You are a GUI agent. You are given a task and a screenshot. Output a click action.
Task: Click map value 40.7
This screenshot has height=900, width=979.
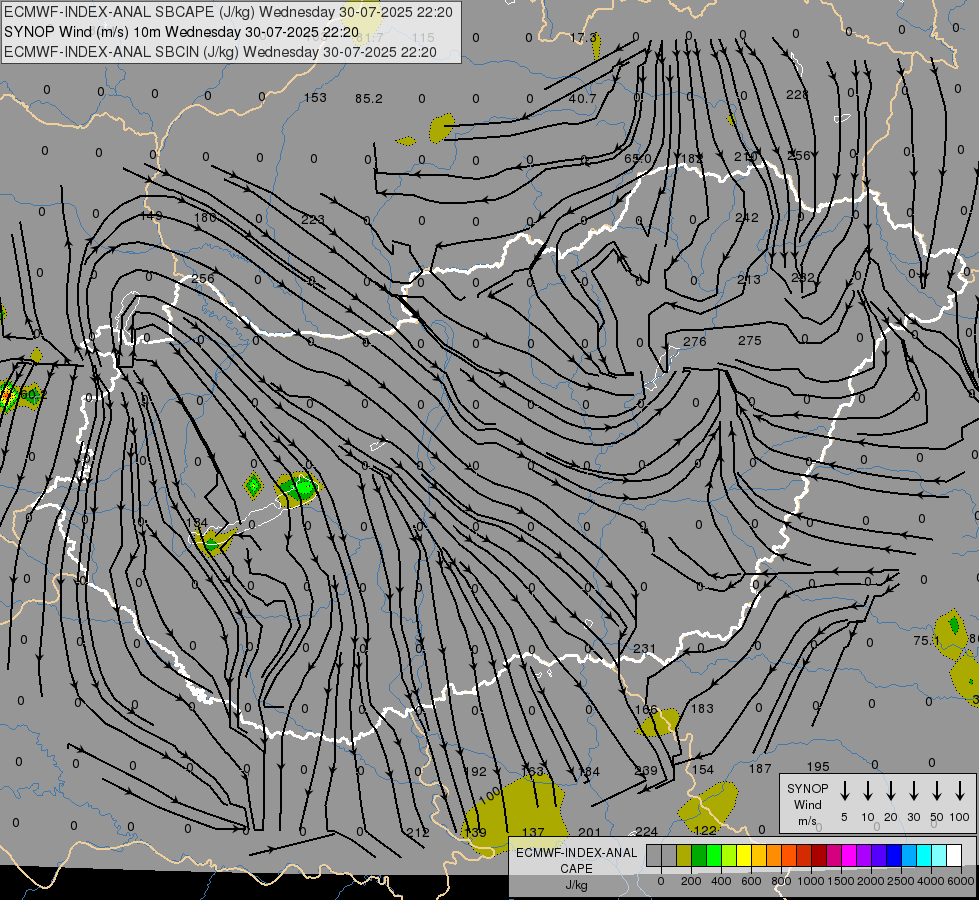click(582, 99)
